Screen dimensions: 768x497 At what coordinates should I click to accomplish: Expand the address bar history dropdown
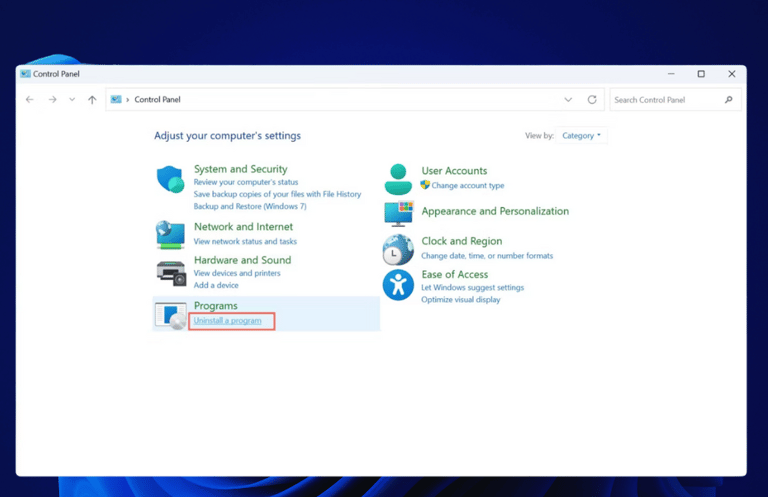coord(568,99)
